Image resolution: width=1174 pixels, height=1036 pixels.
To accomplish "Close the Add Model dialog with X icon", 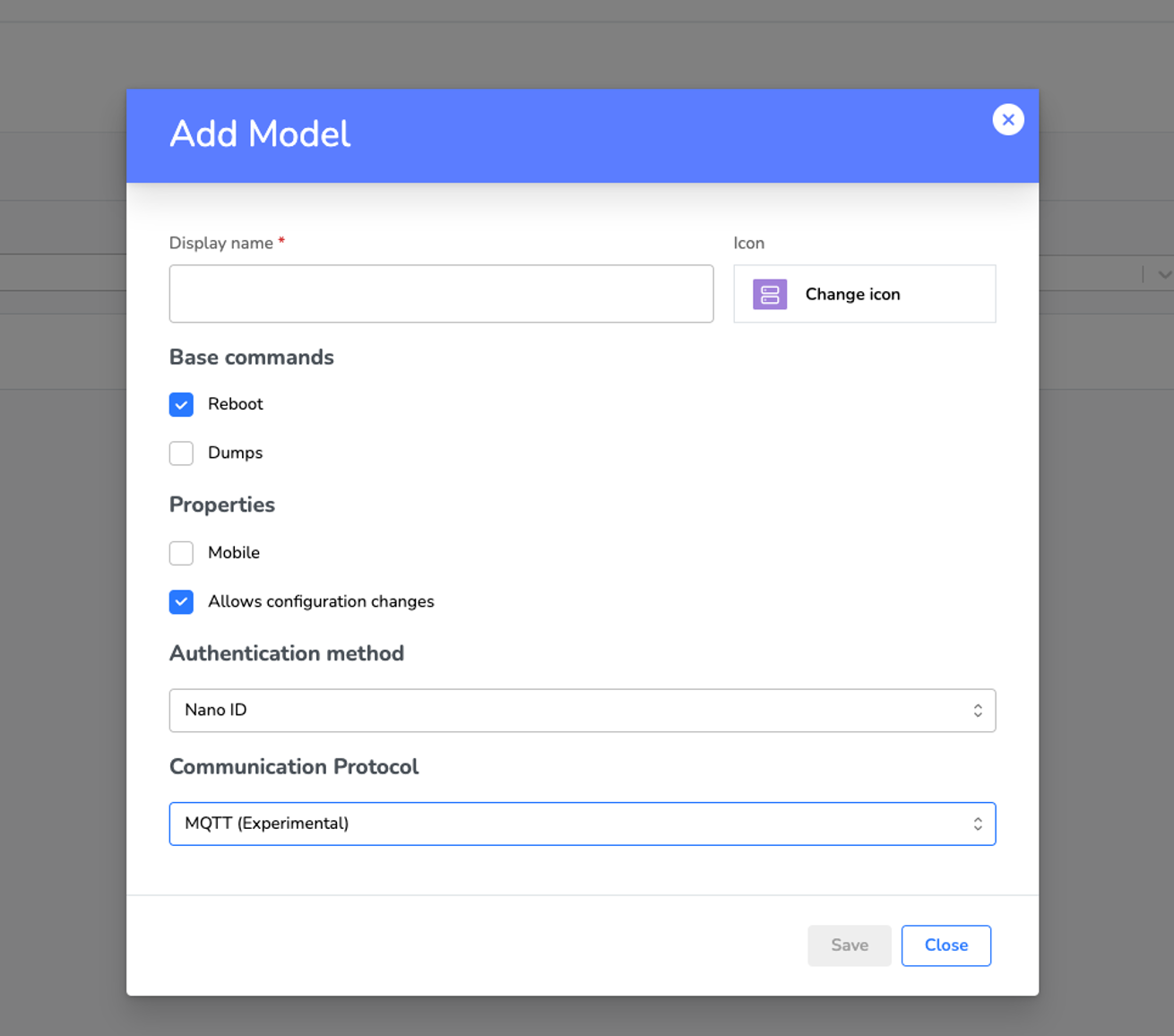I will click(x=1008, y=119).
